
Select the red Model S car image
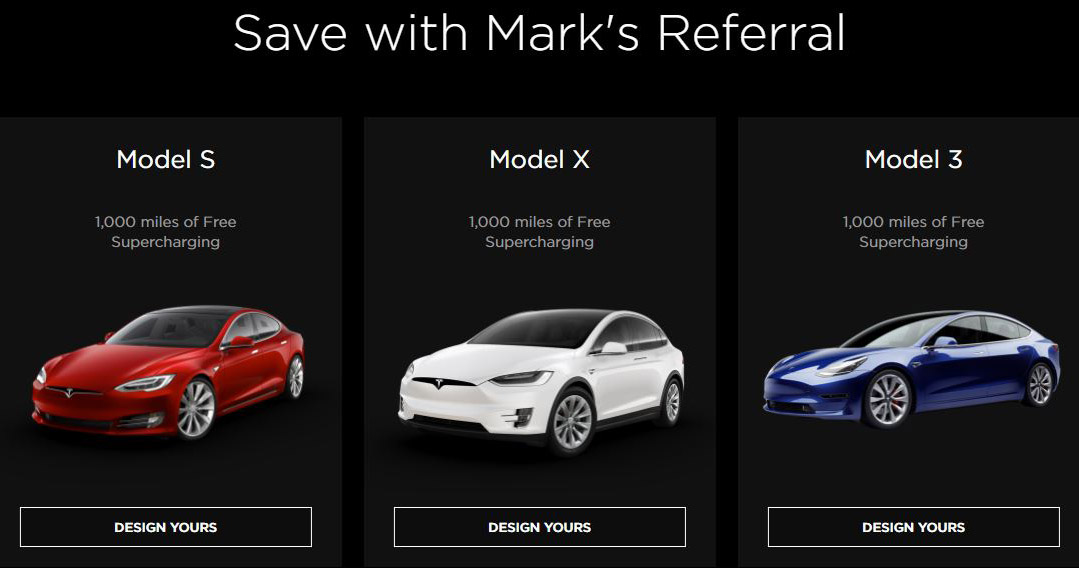coord(169,372)
